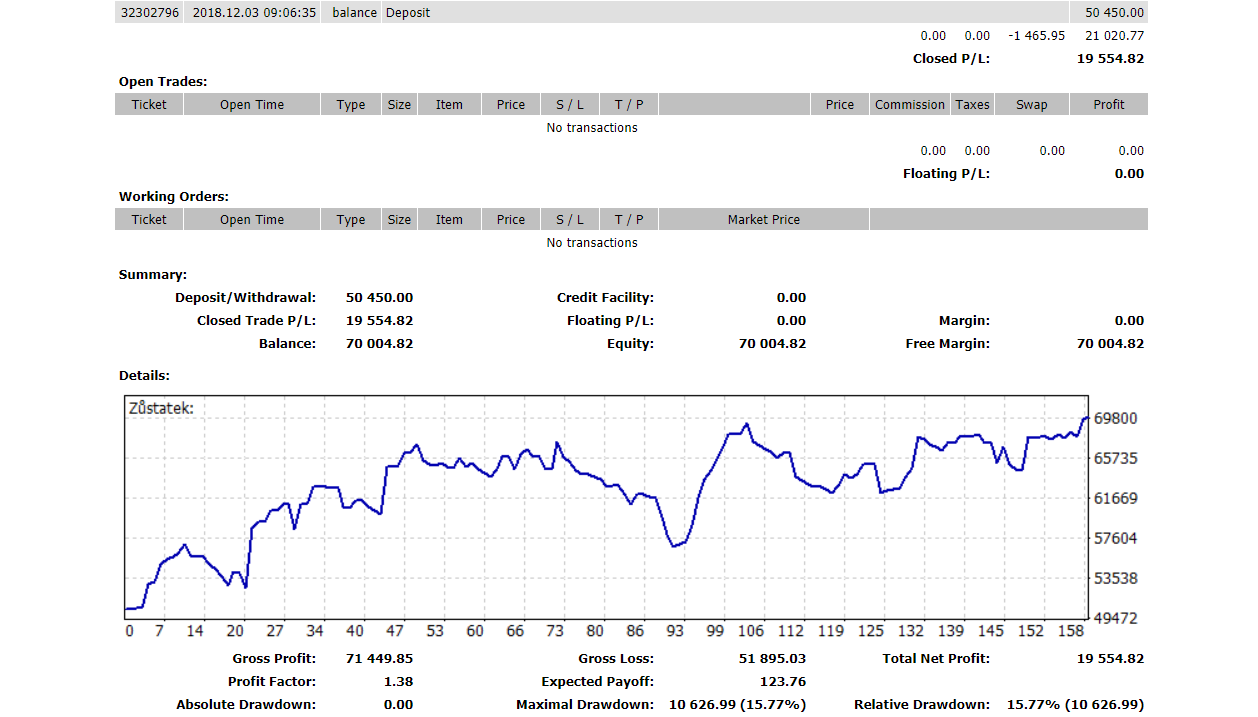This screenshot has width=1258, height=717.
Task: Click the 'Closed P/L:' label
Action: 951,58
